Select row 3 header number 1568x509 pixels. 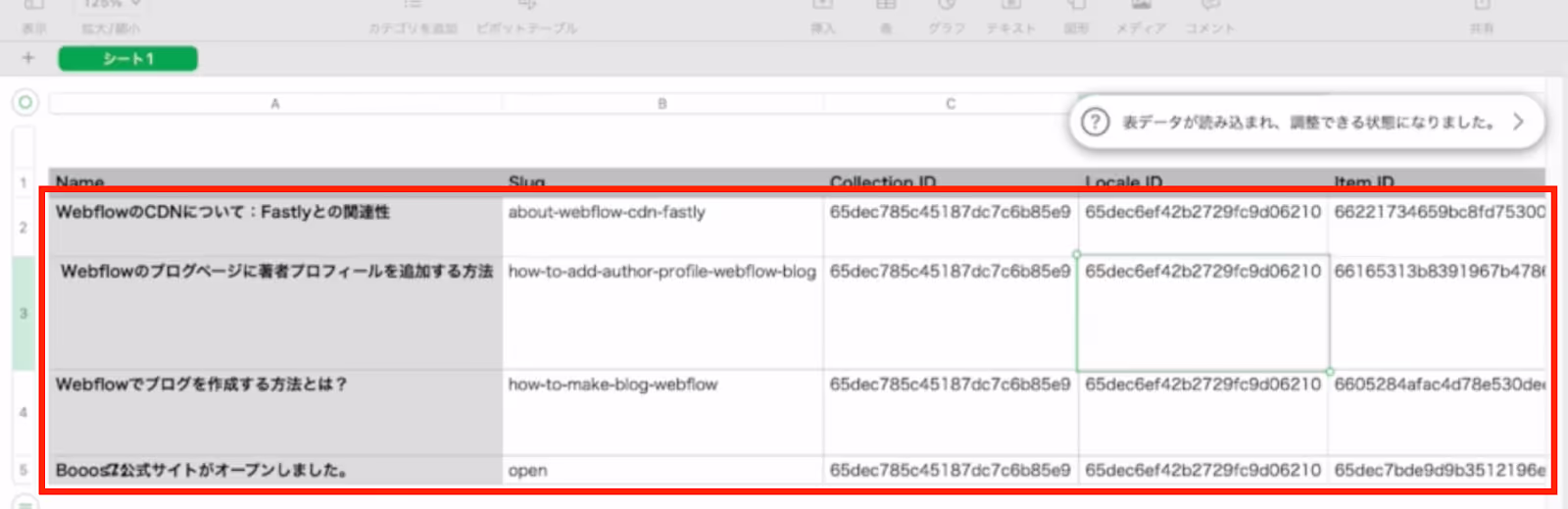coord(24,313)
